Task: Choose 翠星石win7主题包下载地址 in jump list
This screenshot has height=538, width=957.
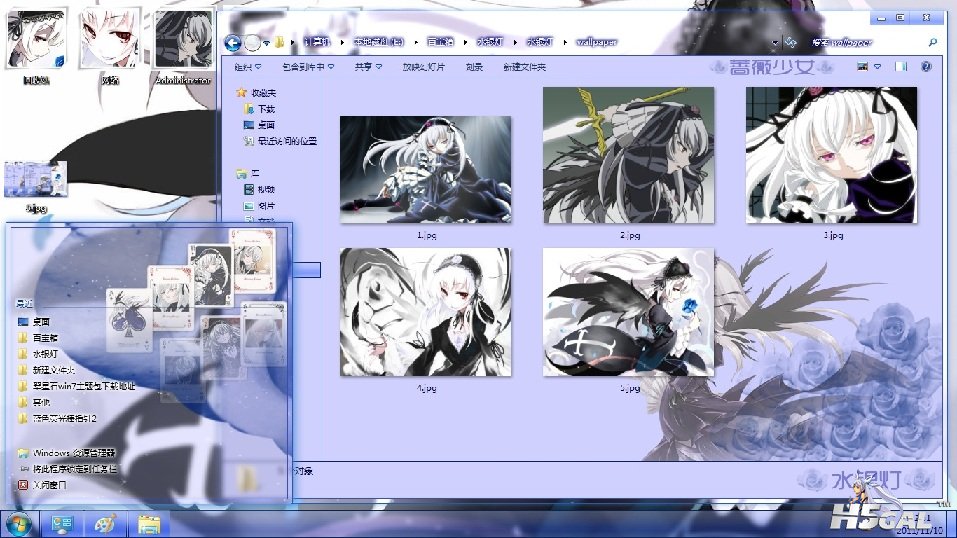Action: [84, 386]
